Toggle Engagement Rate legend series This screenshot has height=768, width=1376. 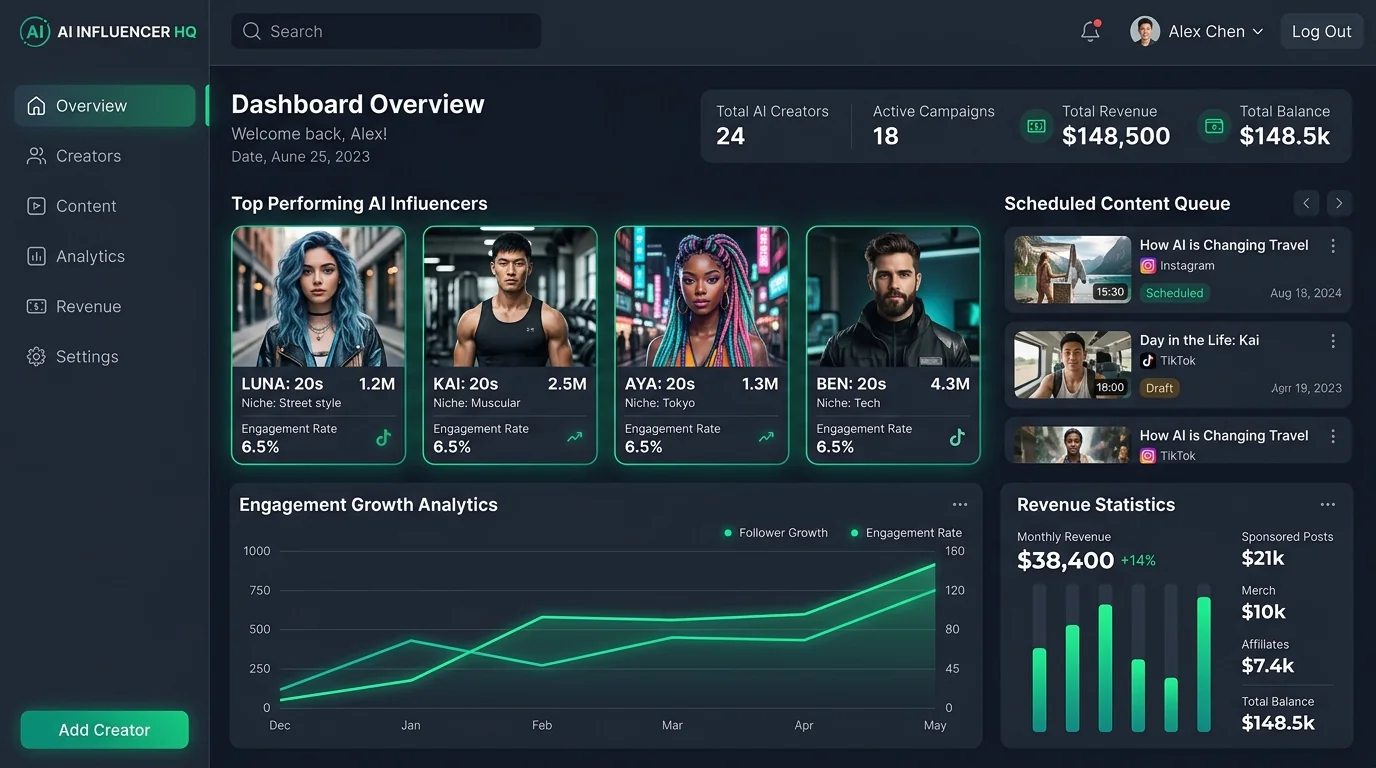(x=906, y=533)
